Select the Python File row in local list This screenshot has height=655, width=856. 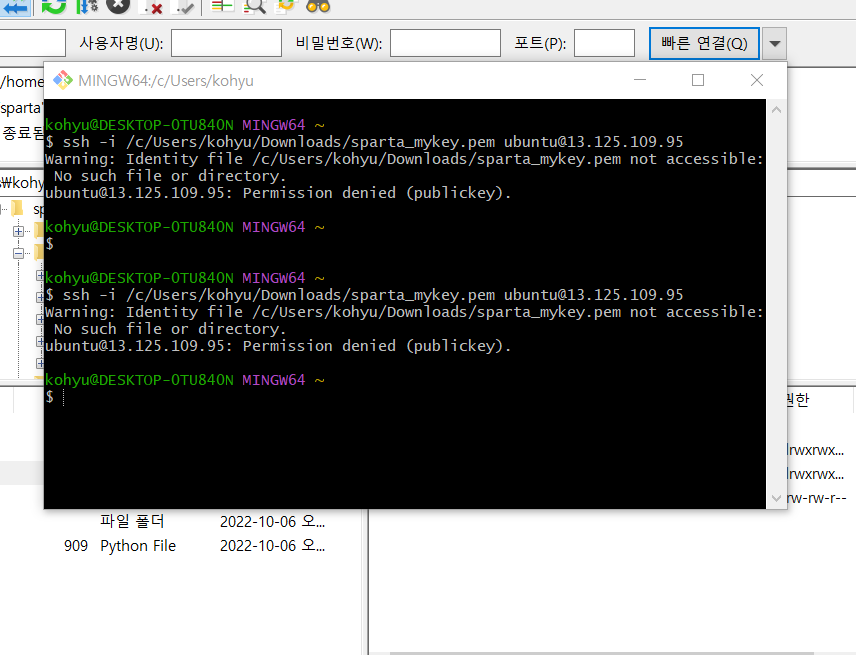pyautogui.click(x=180, y=546)
